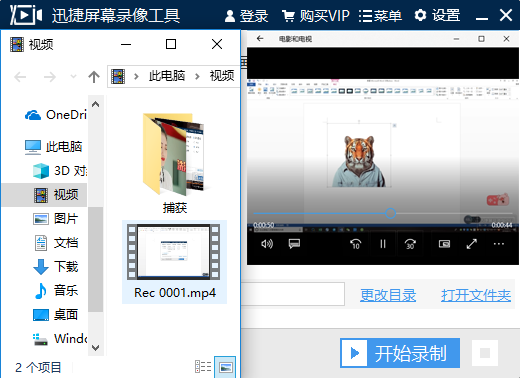Select the Windows drive in the sidebar
This screenshot has width=520, height=378.
point(60,339)
